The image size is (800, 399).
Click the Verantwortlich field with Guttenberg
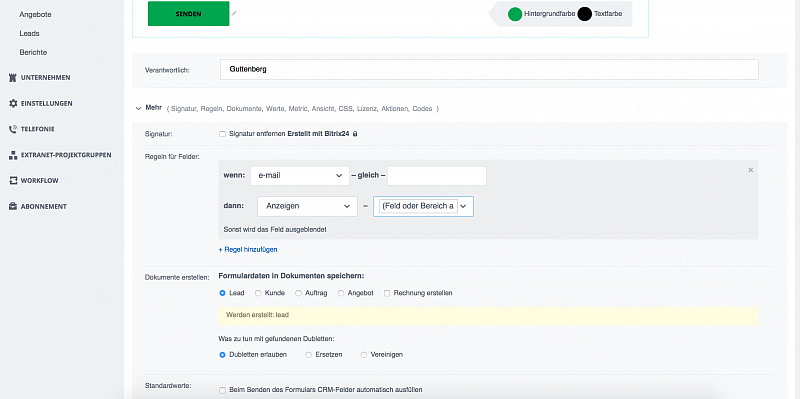click(x=489, y=69)
